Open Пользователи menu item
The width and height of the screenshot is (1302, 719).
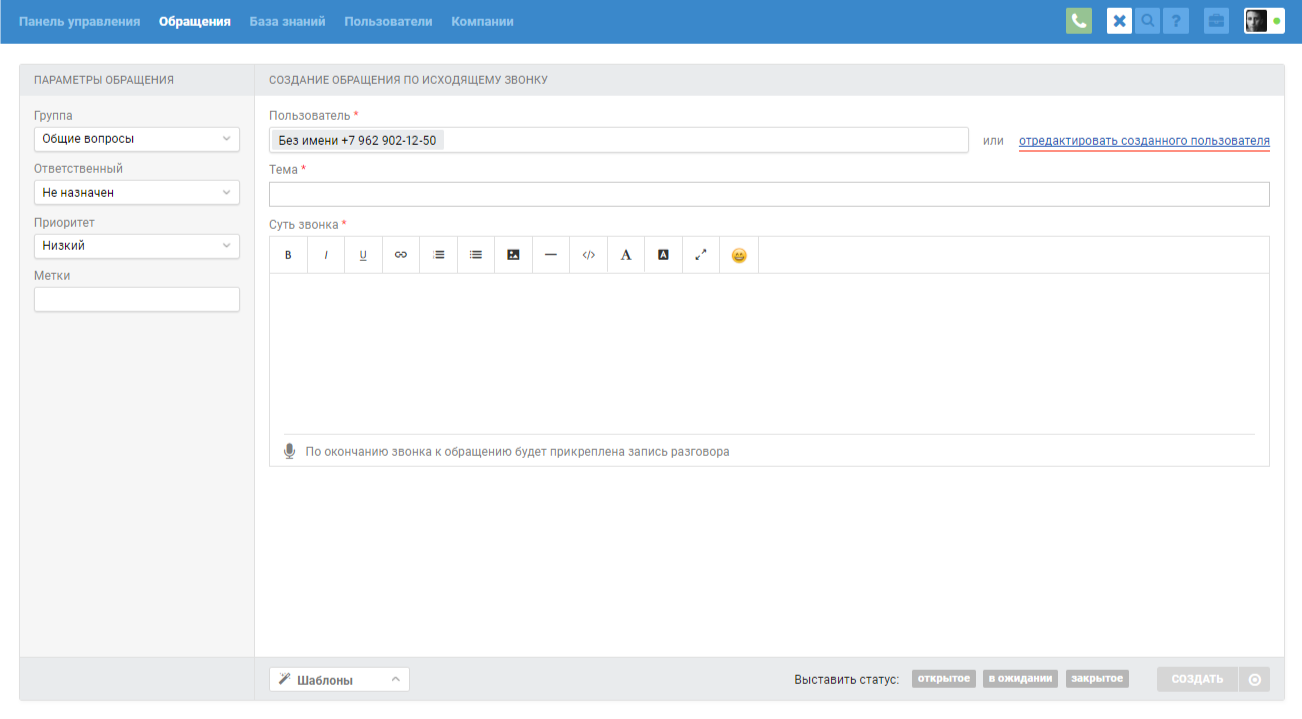pyautogui.click(x=388, y=21)
